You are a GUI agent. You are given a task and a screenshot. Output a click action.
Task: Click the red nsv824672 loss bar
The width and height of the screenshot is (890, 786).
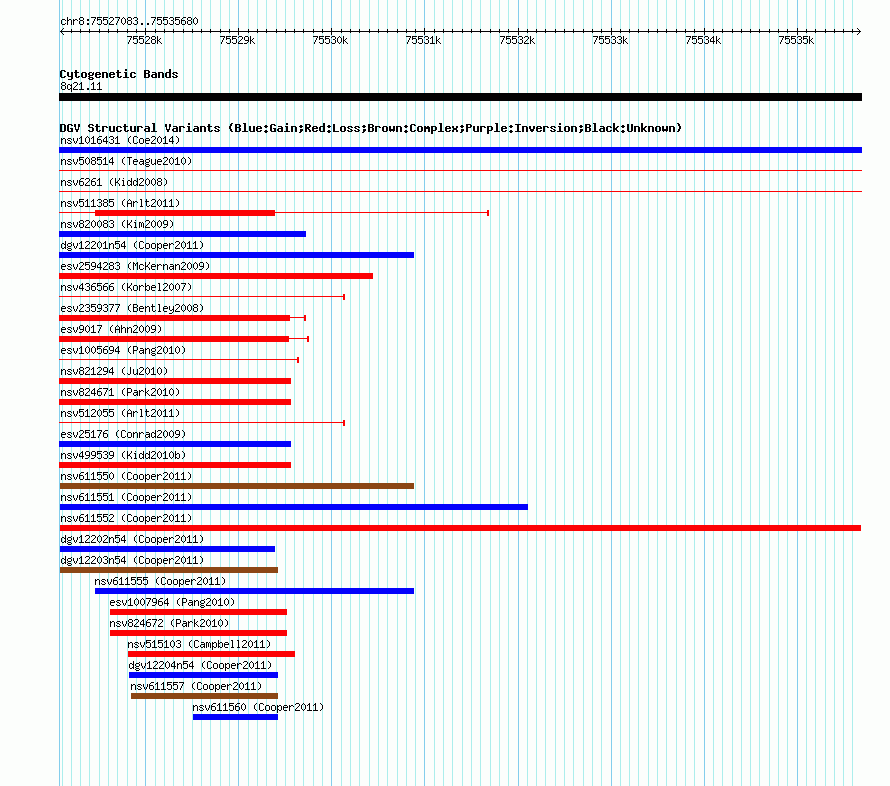[x=198, y=633]
